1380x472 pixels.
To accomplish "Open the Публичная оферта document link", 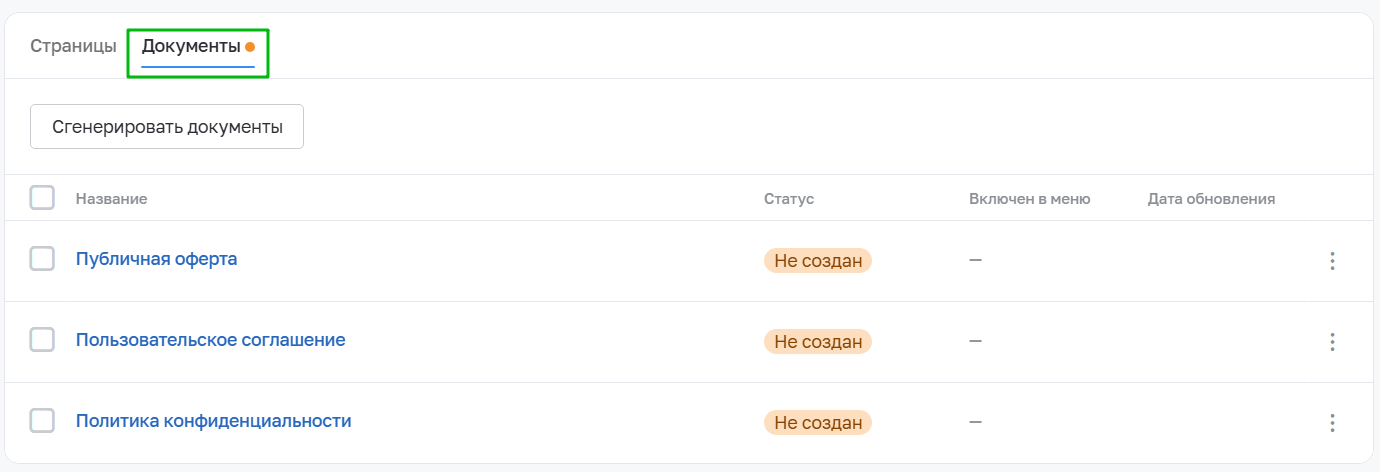I will (156, 259).
